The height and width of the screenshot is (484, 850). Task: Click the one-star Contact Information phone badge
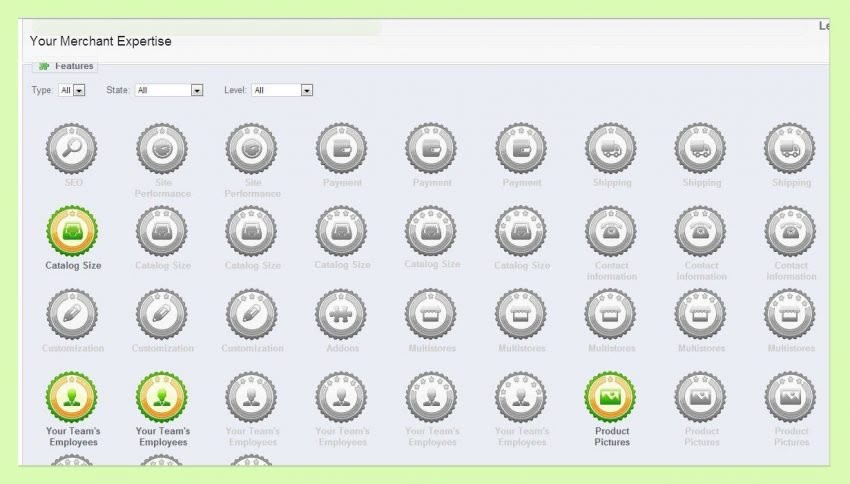tap(611, 231)
